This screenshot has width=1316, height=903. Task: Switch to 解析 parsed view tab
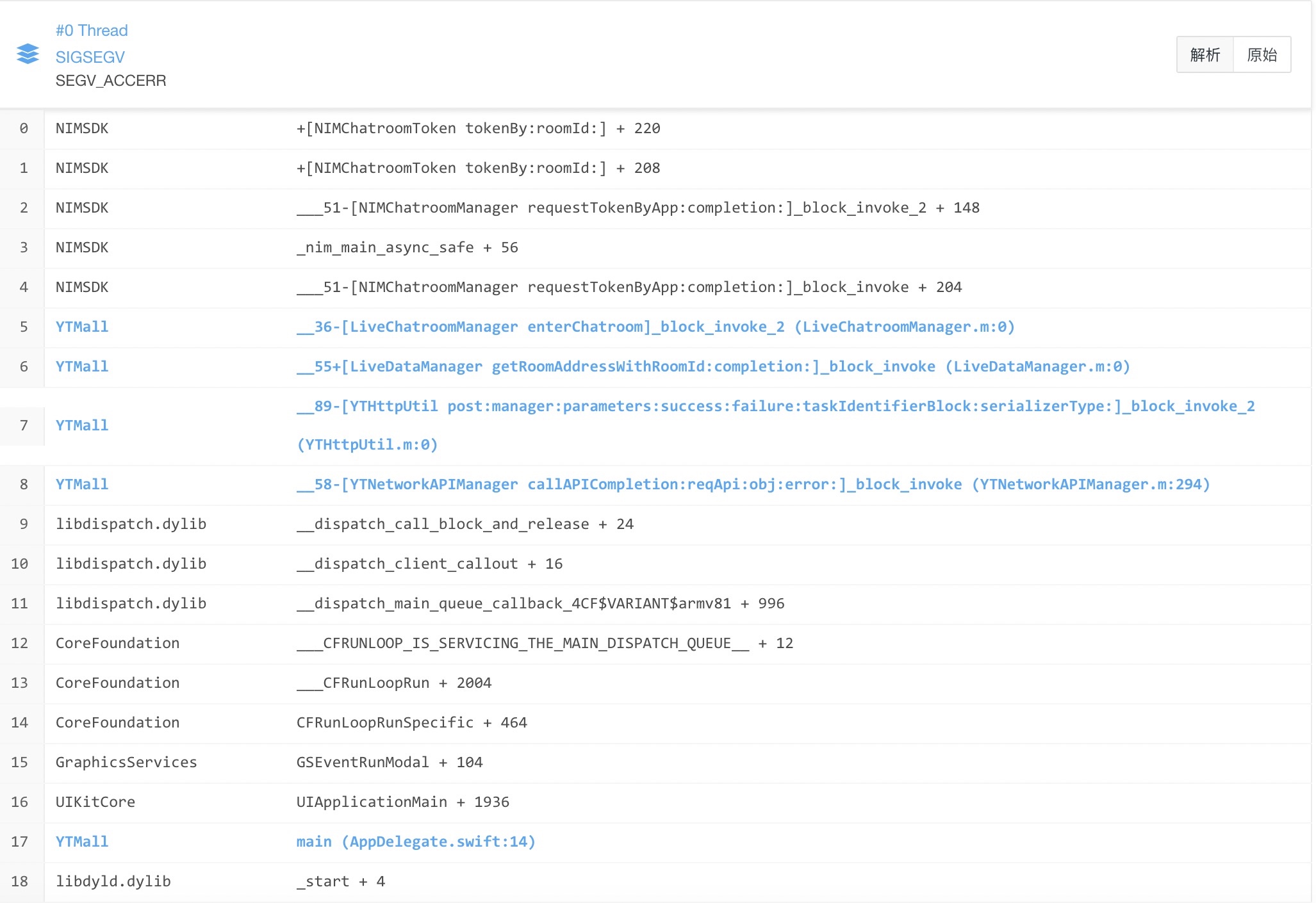coord(1205,55)
